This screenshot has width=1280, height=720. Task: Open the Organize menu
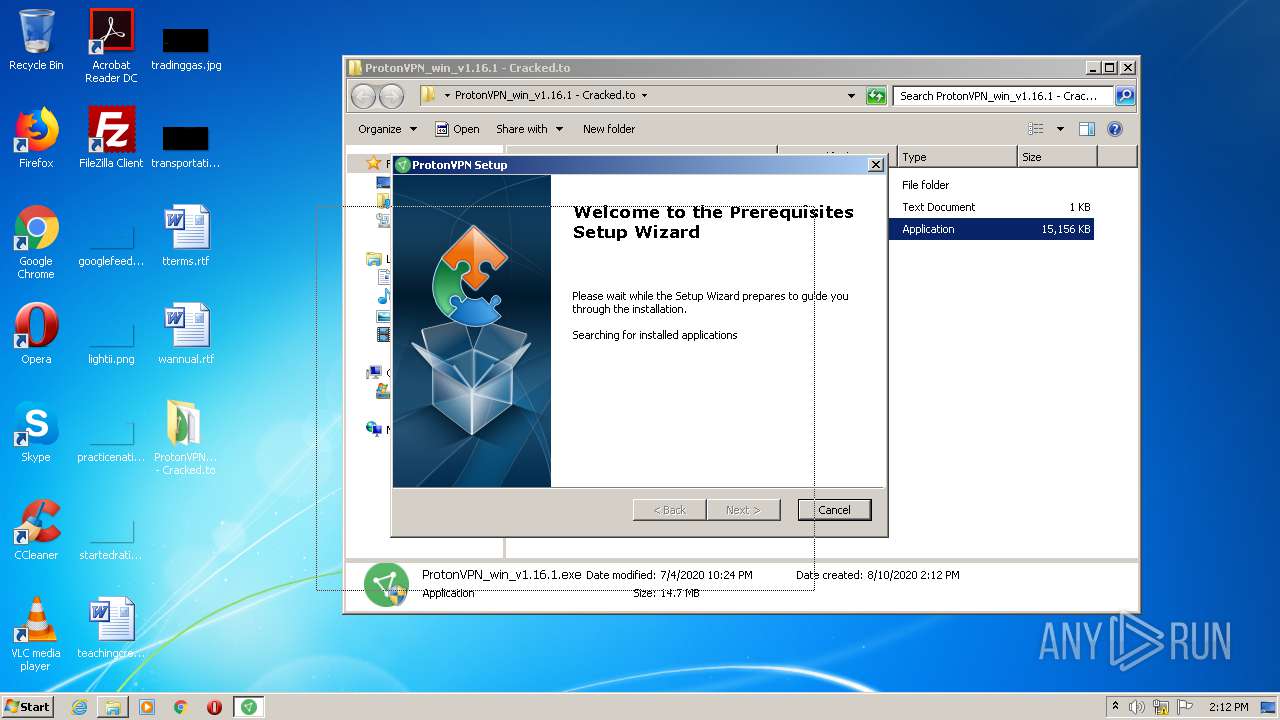click(387, 129)
